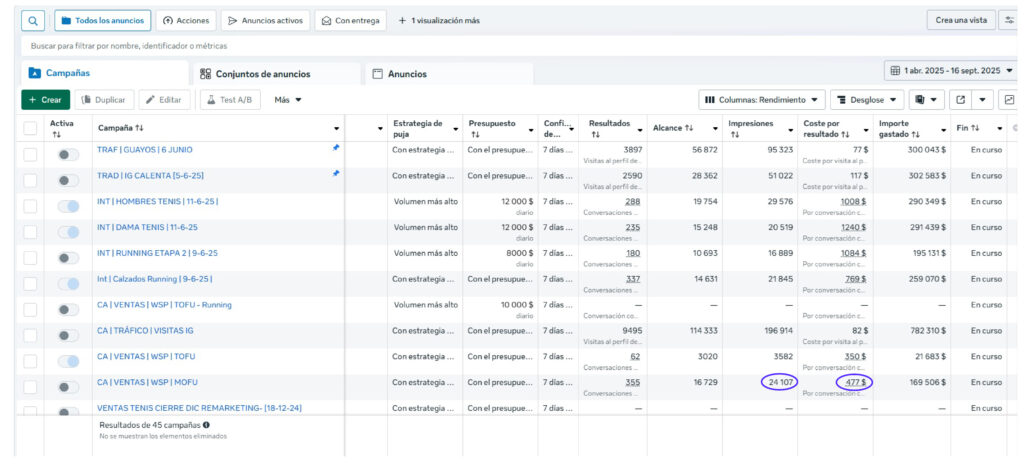
Task: Open the date range picker
Action: pos(949,71)
